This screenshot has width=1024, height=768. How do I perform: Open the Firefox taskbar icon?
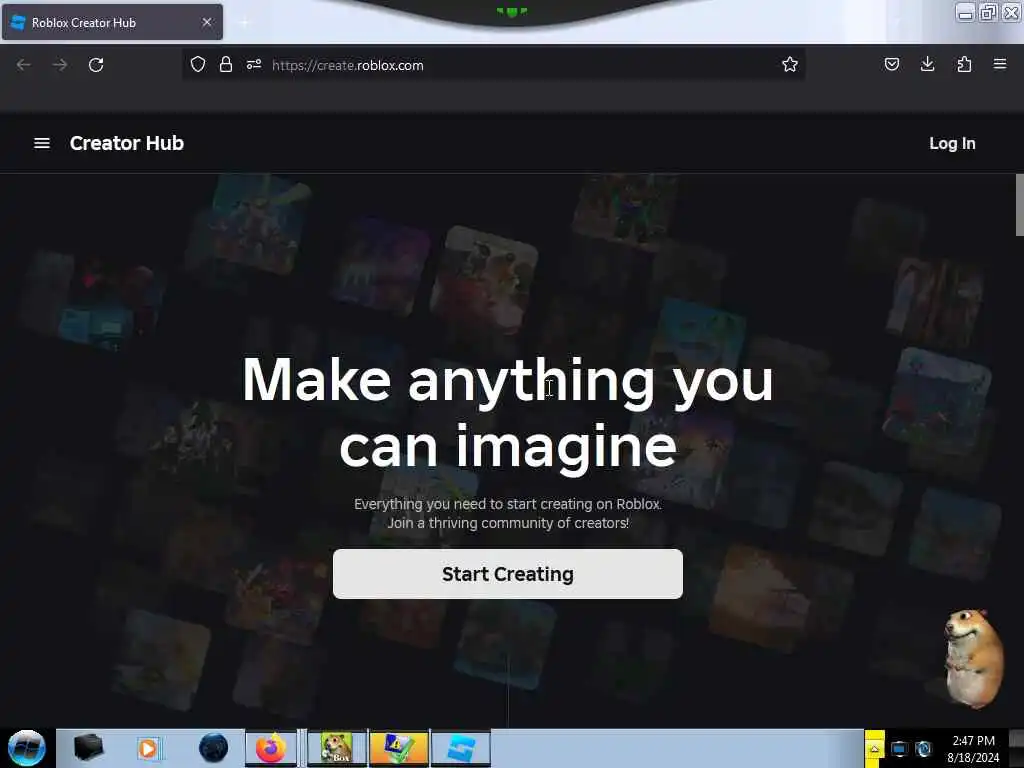point(271,748)
